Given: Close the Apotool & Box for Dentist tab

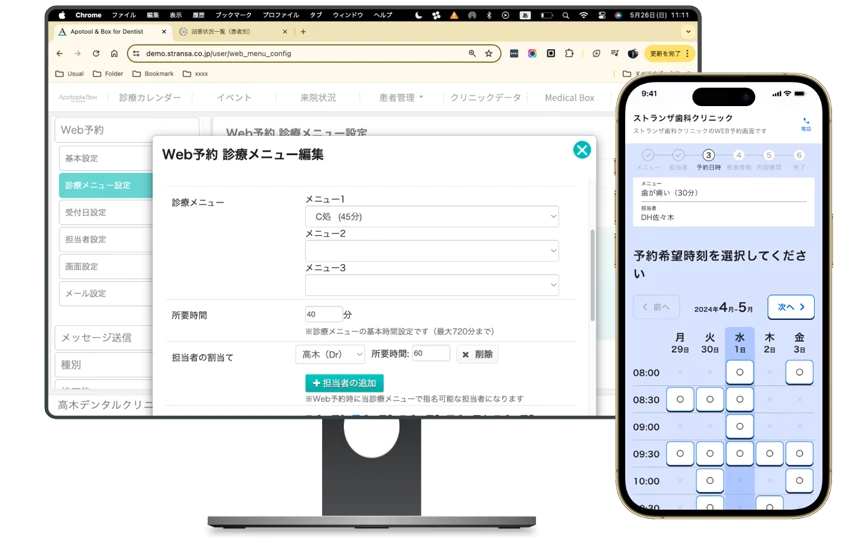Looking at the screenshot, I should point(164,31).
